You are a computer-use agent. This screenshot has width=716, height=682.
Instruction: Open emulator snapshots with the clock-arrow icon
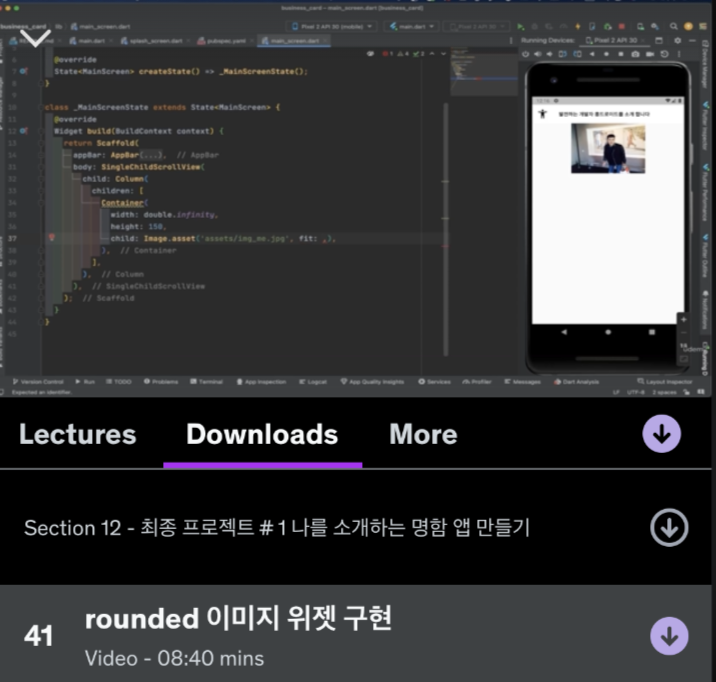pos(665,54)
